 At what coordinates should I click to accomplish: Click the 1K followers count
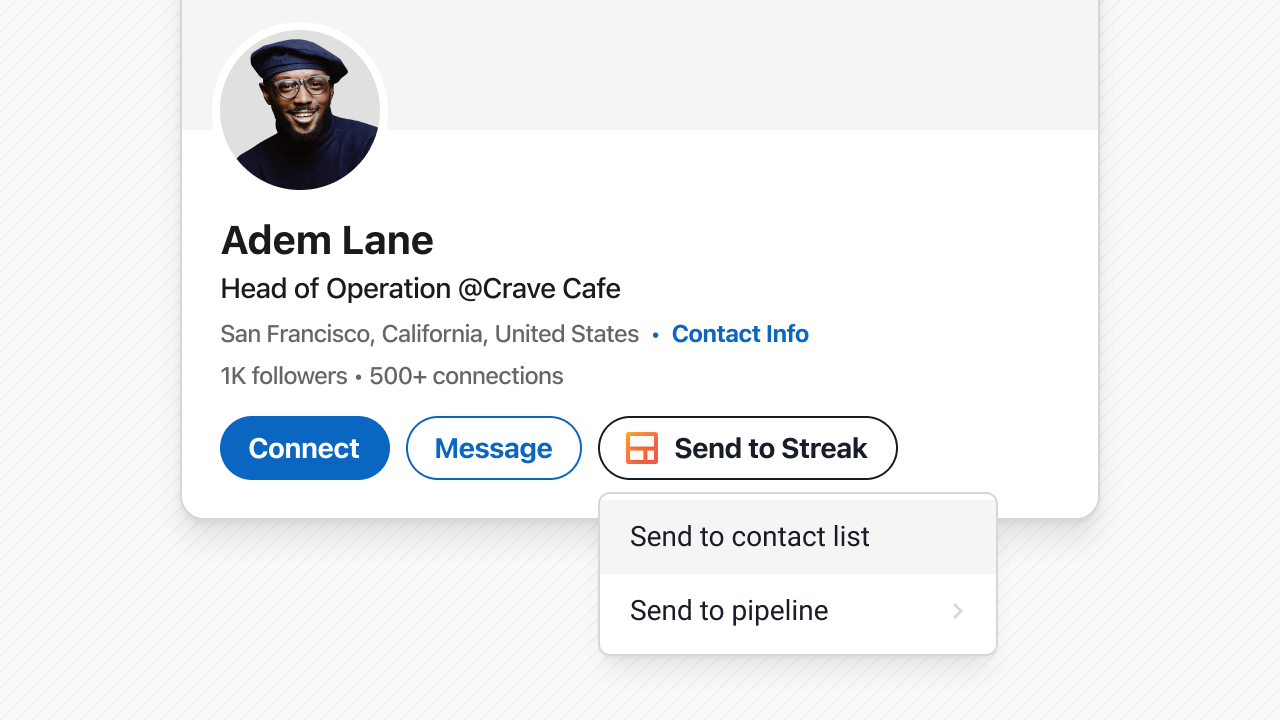[x=283, y=376]
